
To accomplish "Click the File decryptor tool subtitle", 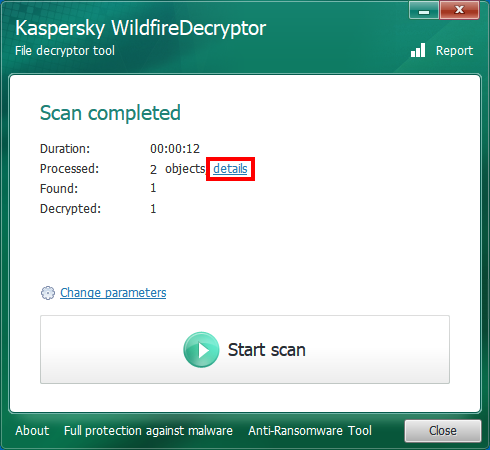I will (x=65, y=51).
